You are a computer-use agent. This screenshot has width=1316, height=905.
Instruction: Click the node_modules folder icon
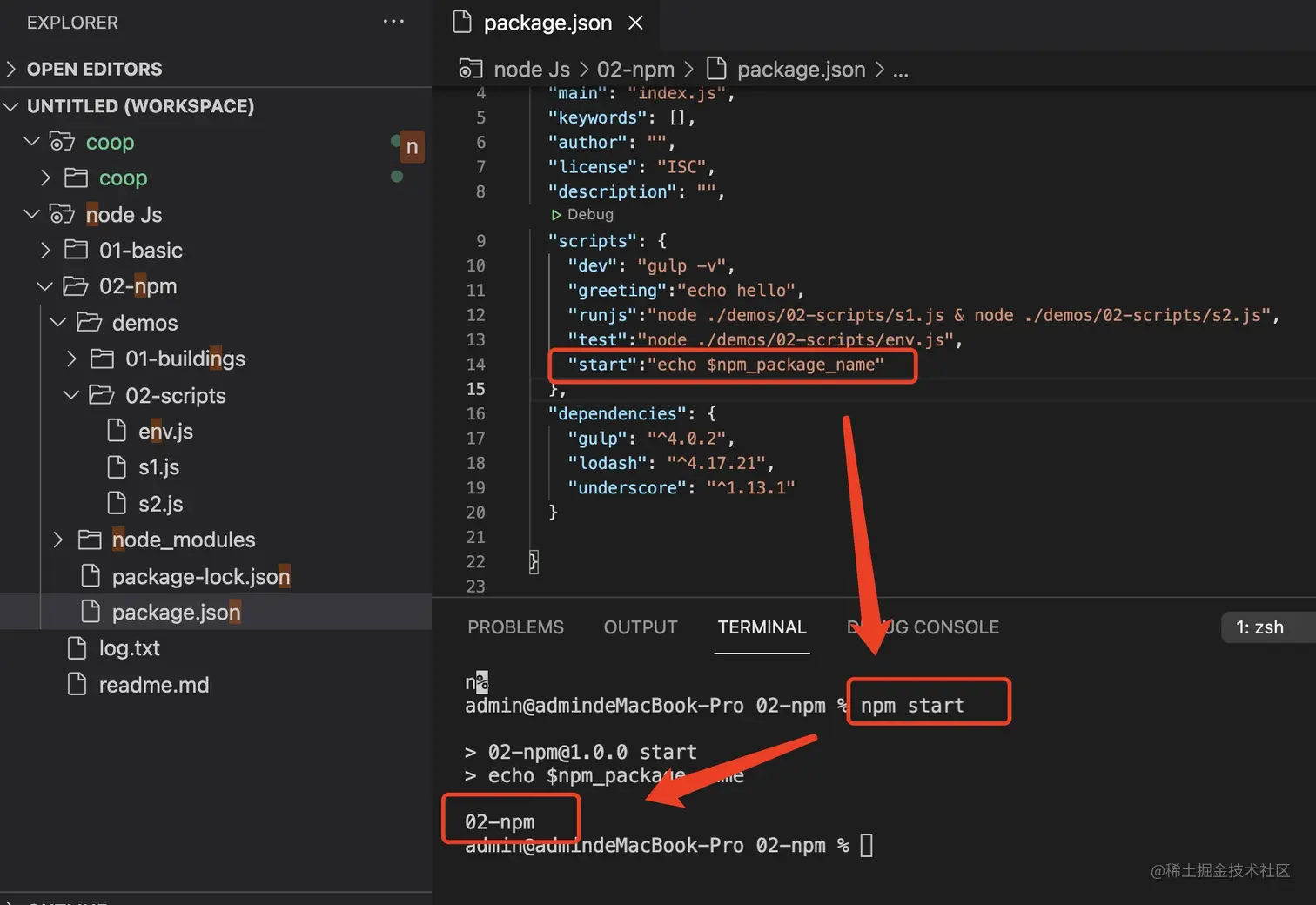pos(90,540)
